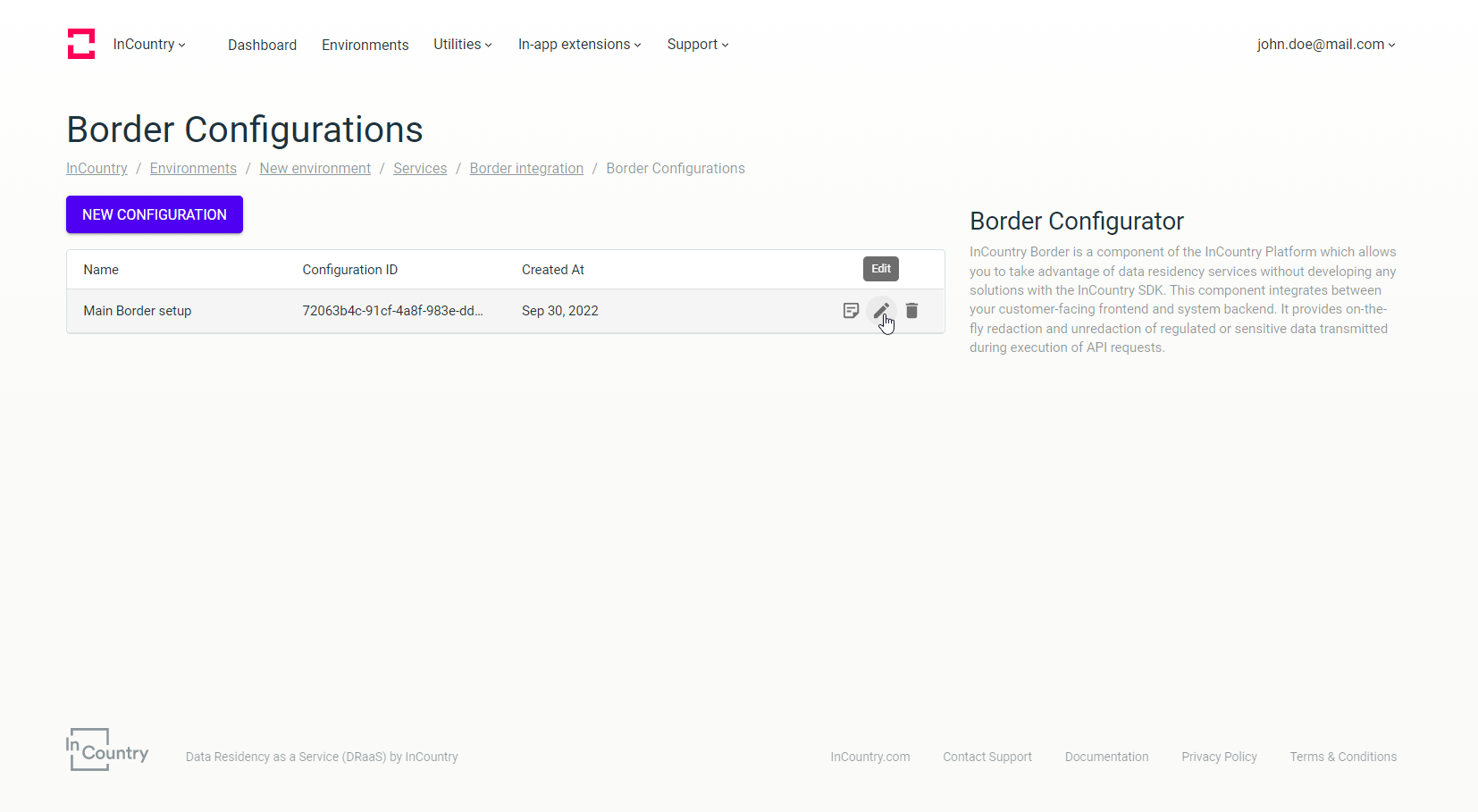Open the details icon for Main Border setup
The width and height of the screenshot is (1478, 812).
click(x=851, y=311)
